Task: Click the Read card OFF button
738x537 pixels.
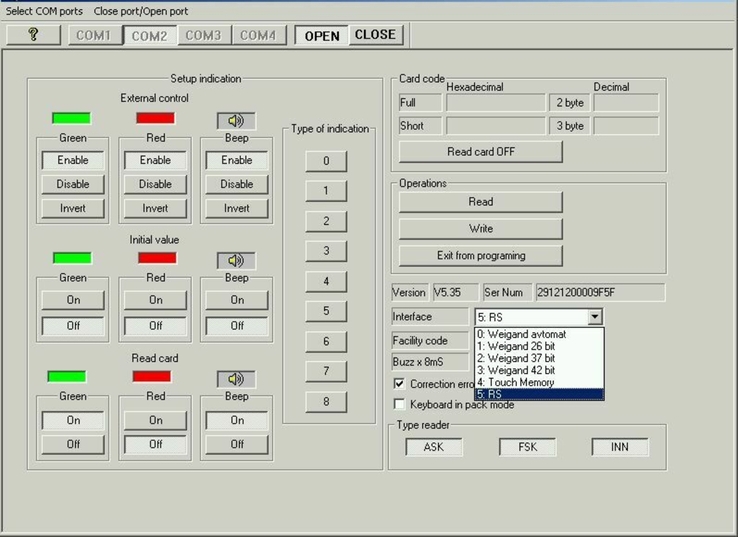Action: 481,152
